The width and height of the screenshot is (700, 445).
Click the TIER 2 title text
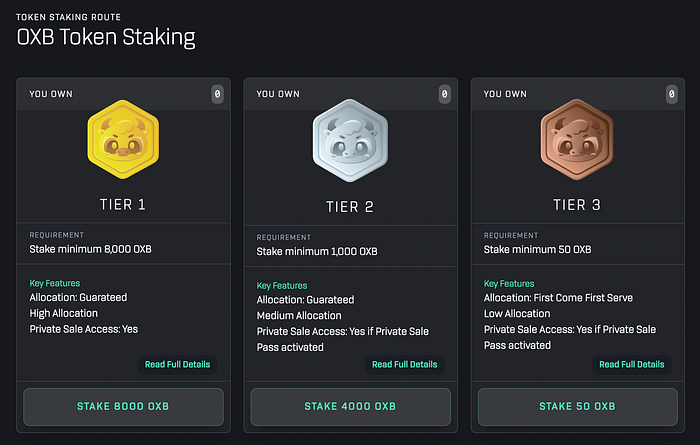350,207
